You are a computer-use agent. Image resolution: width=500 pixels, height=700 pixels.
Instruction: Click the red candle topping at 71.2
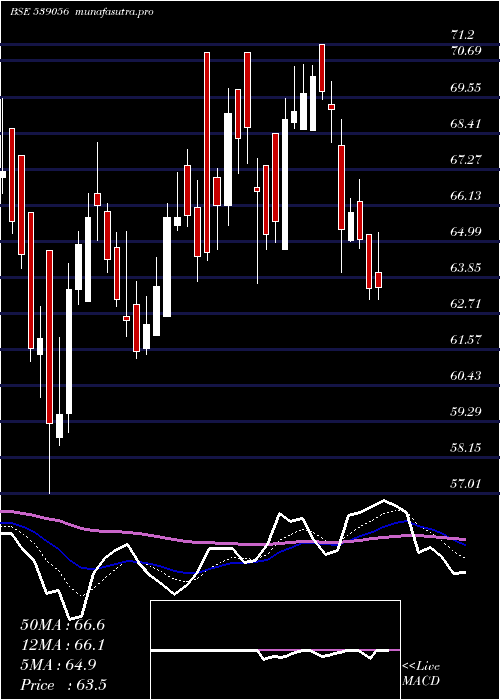pyautogui.click(x=322, y=68)
